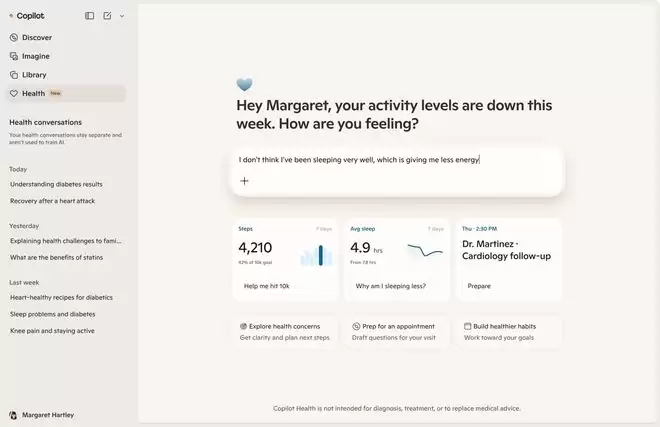
Task: Open the Imagine section
Action: 35,56
